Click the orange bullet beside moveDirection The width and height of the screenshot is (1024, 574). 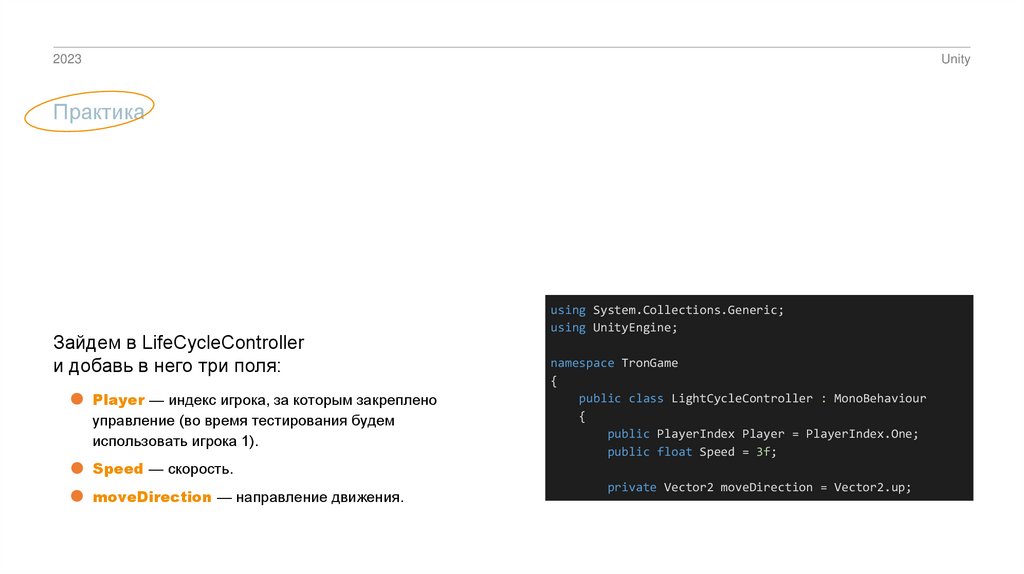[x=76, y=495]
